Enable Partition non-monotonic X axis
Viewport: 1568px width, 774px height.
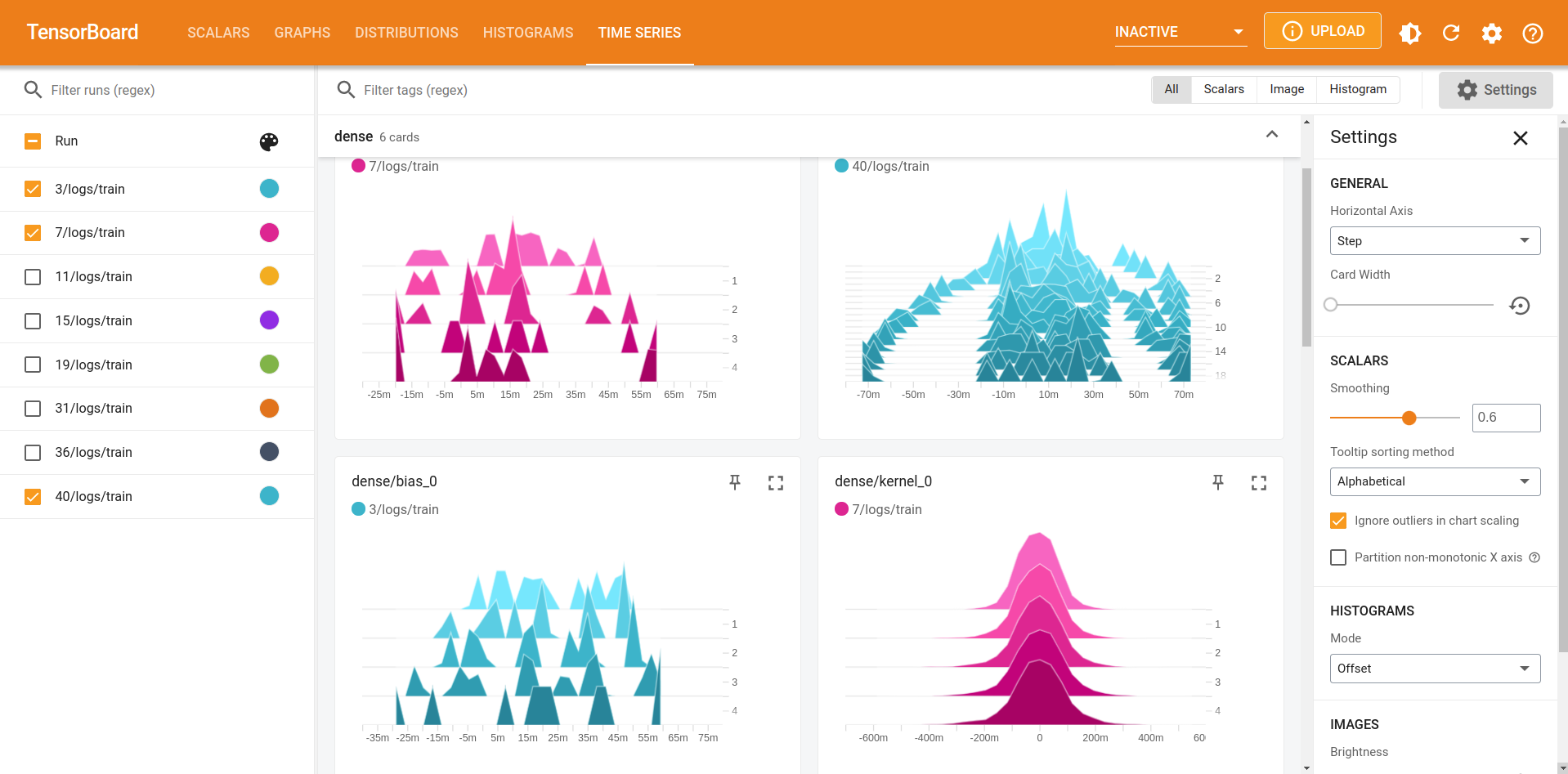[x=1338, y=557]
